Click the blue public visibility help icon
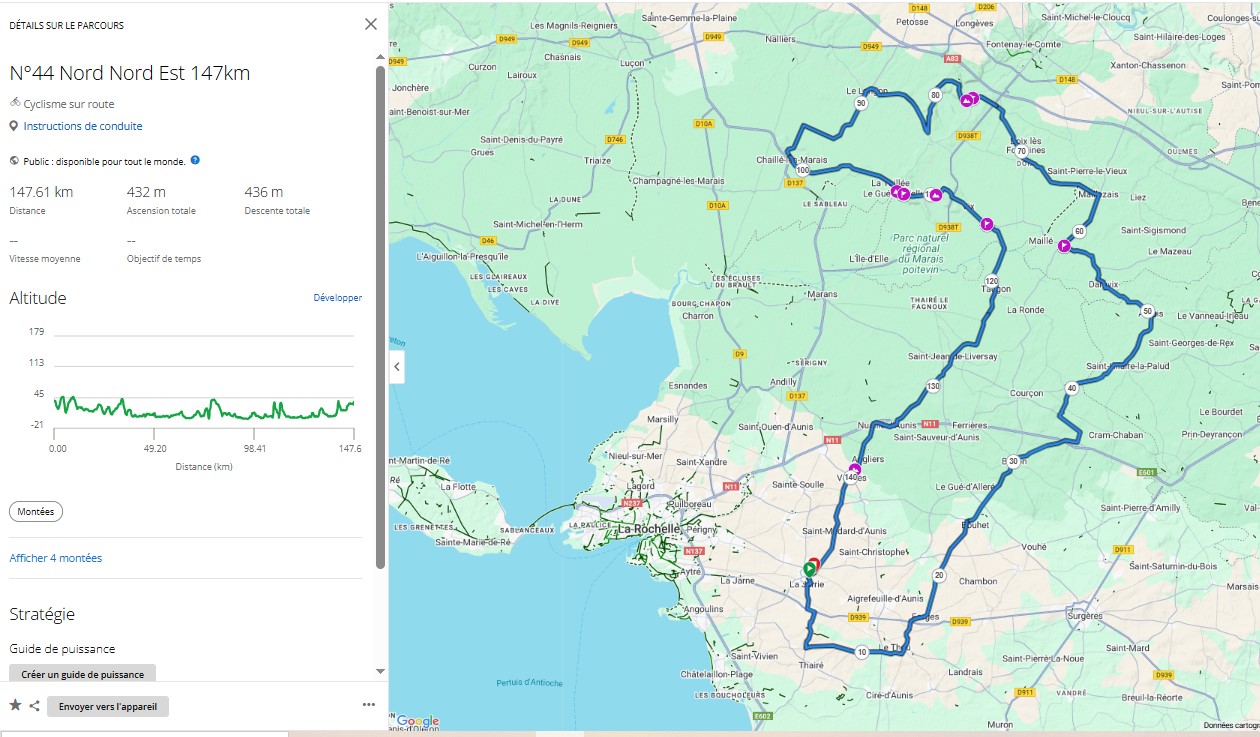 click(x=195, y=160)
